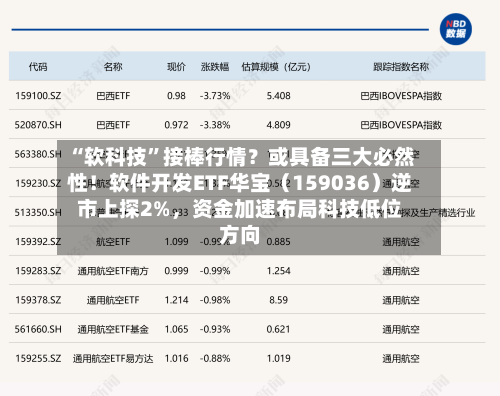Click price value 0.98
This screenshot has width=500, height=396.
(x=176, y=96)
